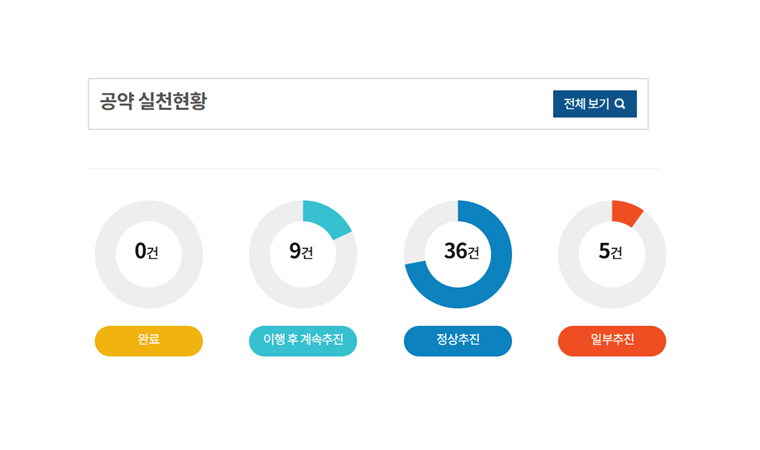Click the 9건 count number
Screen dimensions: 760x450
coord(301,252)
